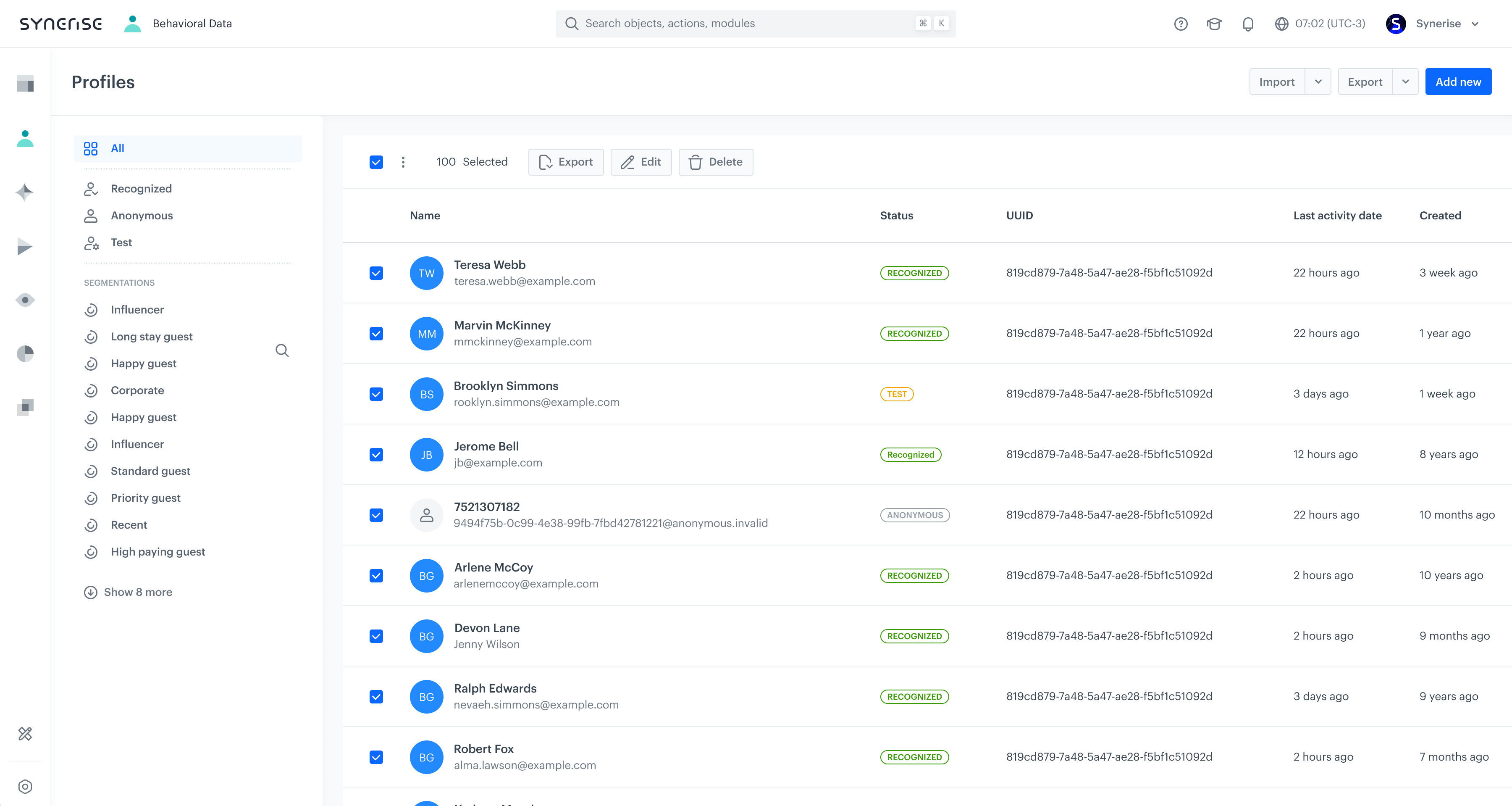
Task: Open the Notifications bell icon
Action: [1248, 24]
